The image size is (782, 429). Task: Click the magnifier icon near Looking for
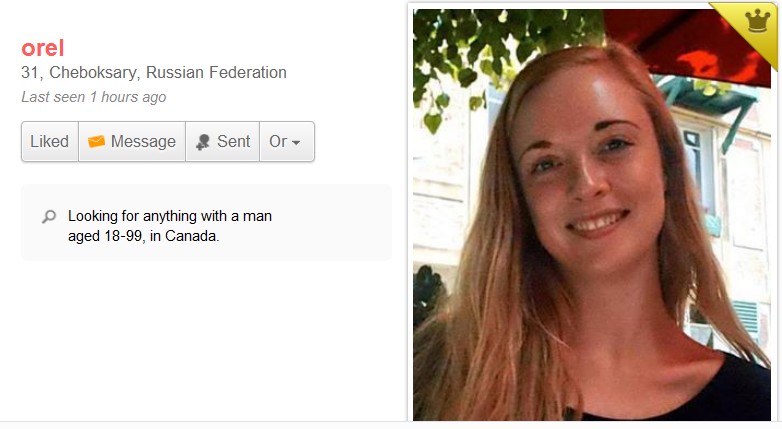[49, 216]
